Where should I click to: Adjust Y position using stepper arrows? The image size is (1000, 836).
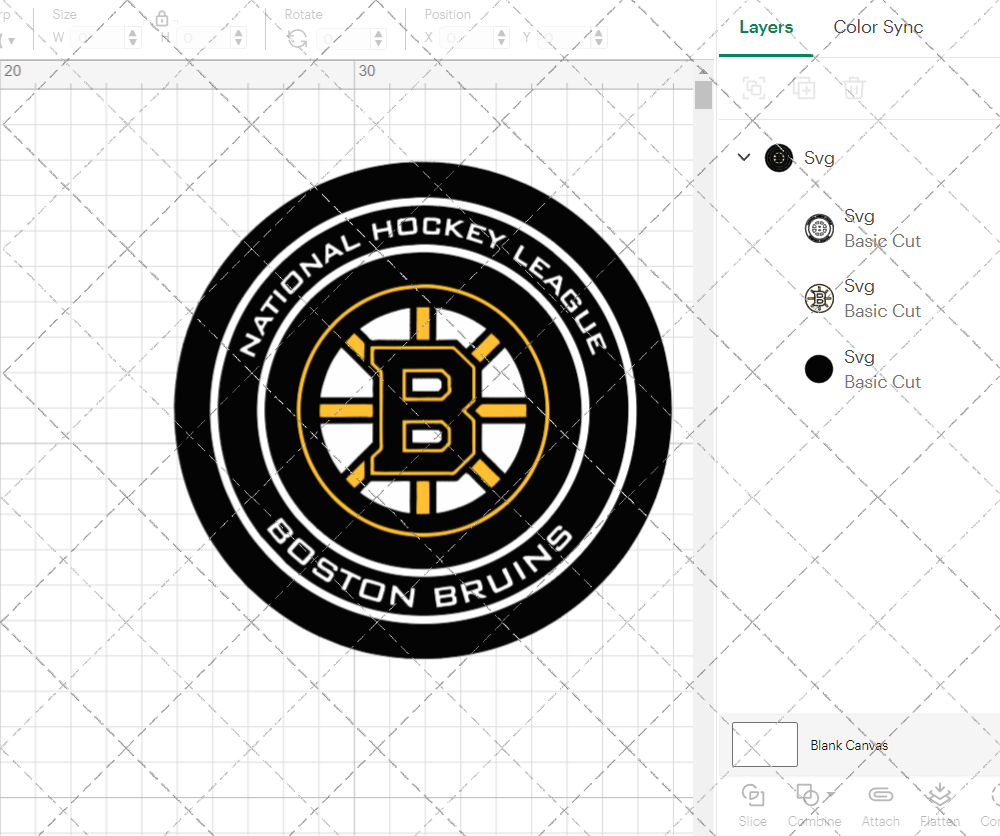[599, 38]
